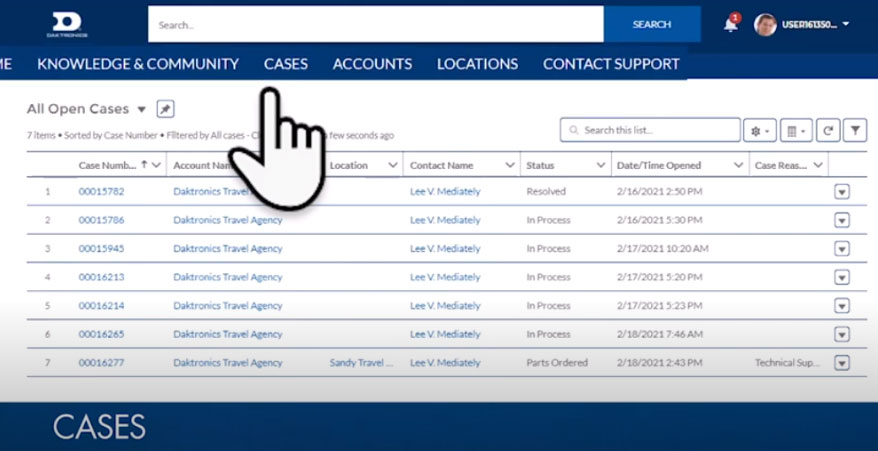The image size is (878, 451).
Task: Click the Resolved status in row 1
Action: click(546, 192)
